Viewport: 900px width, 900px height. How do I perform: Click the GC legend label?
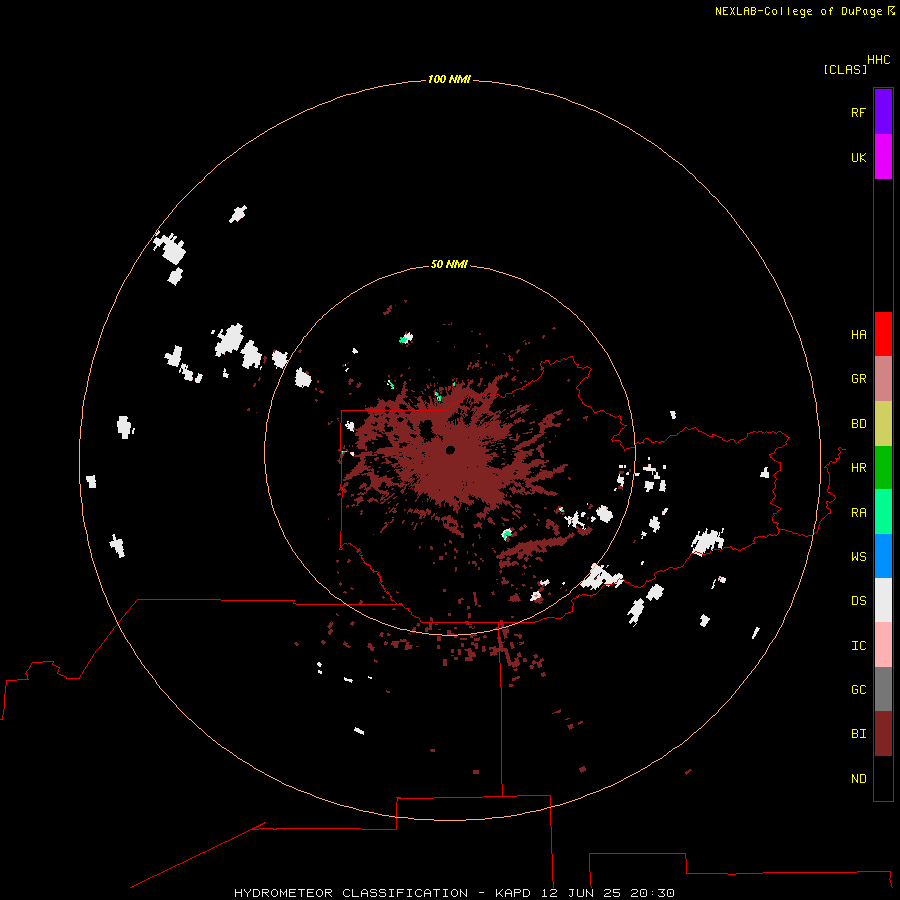point(858,690)
